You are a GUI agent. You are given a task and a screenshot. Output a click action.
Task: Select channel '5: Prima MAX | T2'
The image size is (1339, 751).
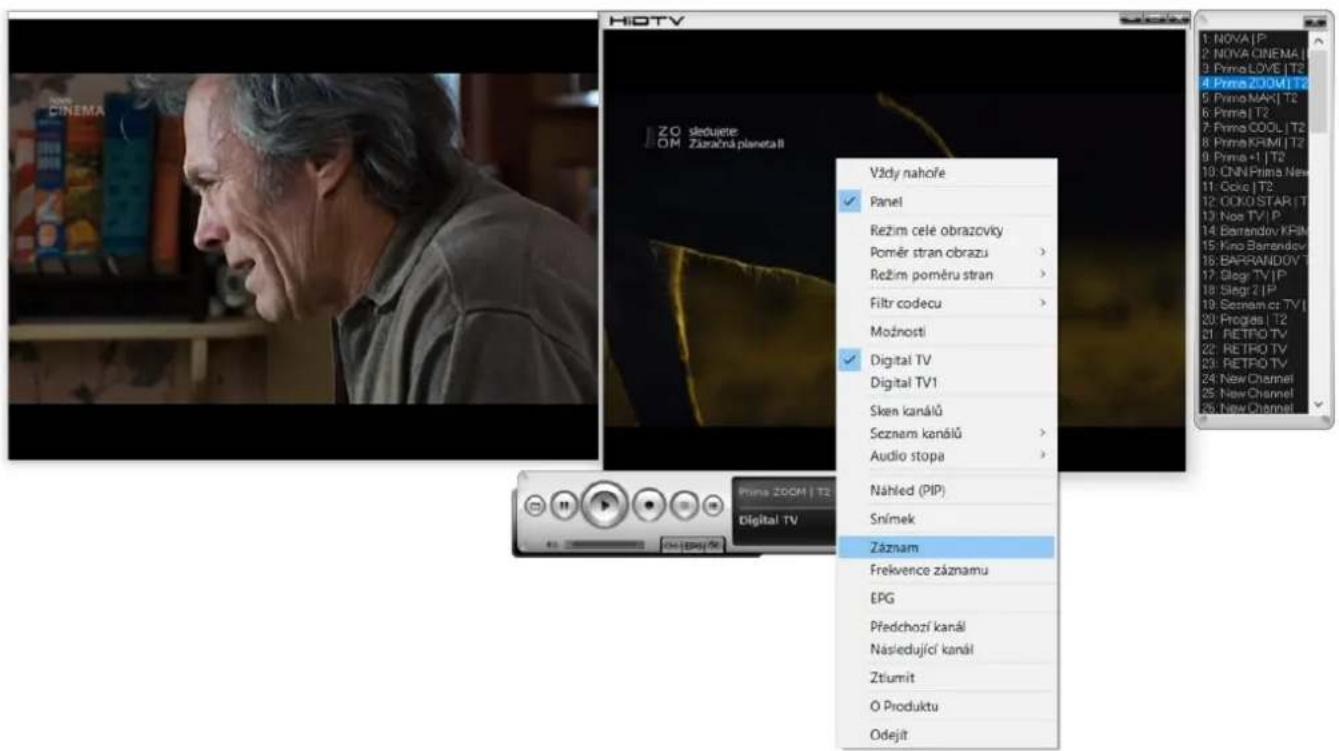1255,98
